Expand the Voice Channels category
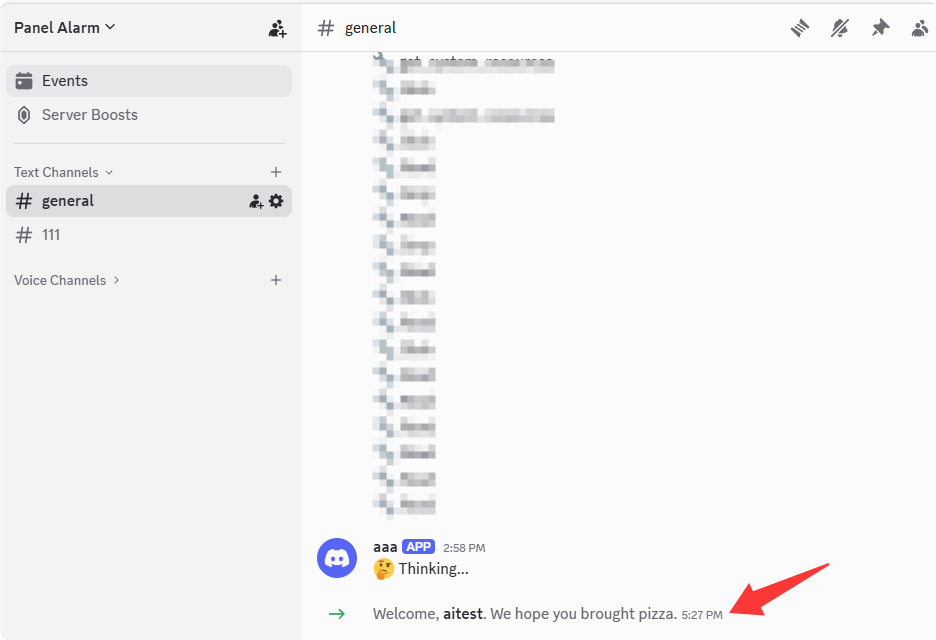 67,280
